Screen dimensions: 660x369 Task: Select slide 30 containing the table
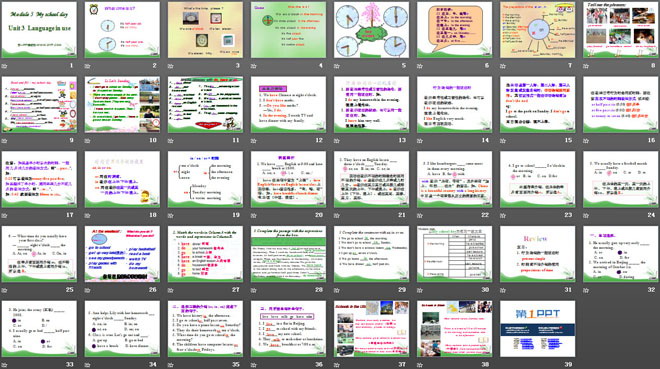[455, 254]
